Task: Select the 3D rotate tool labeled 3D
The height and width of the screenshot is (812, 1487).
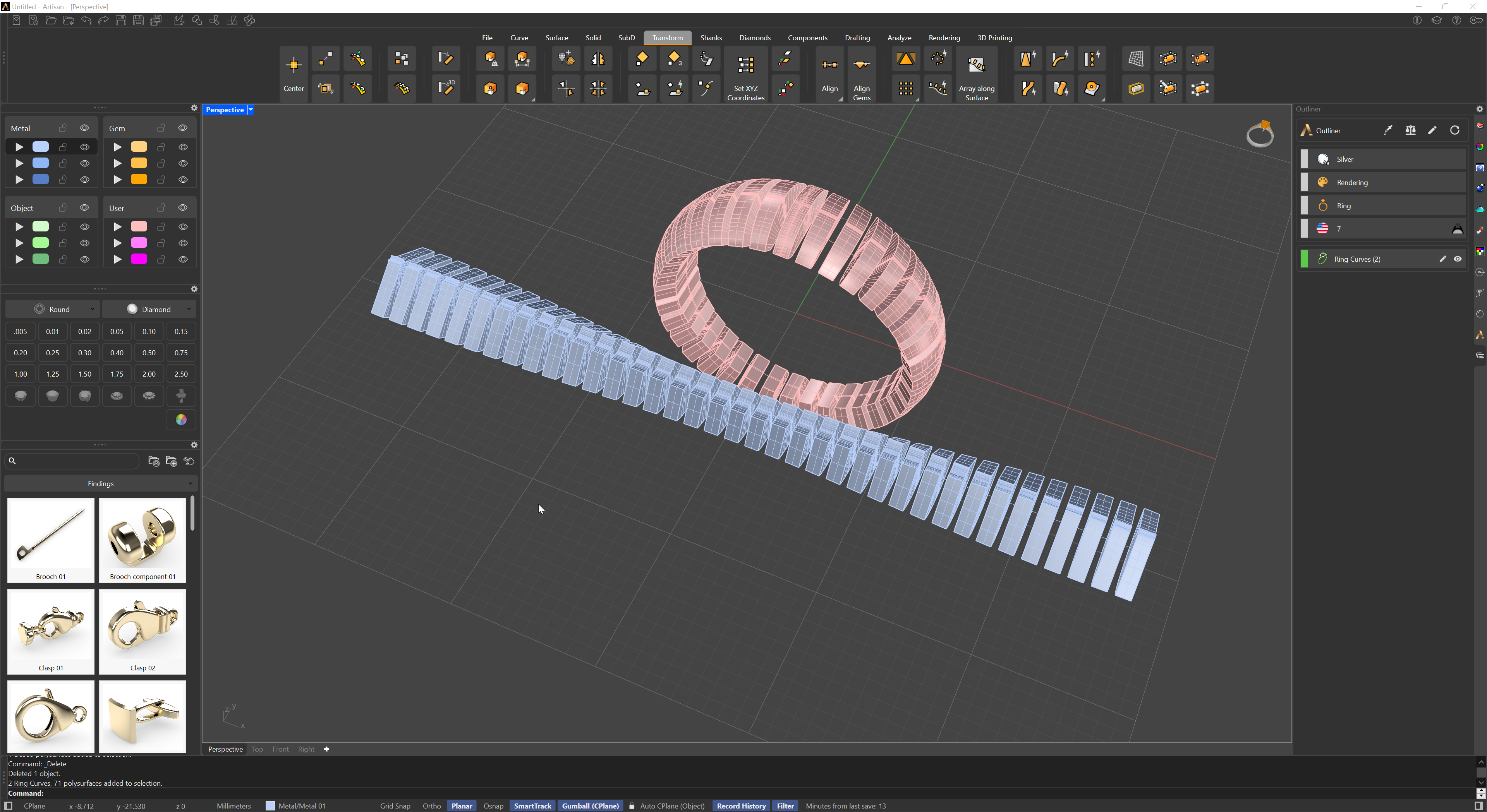Action: (x=446, y=88)
